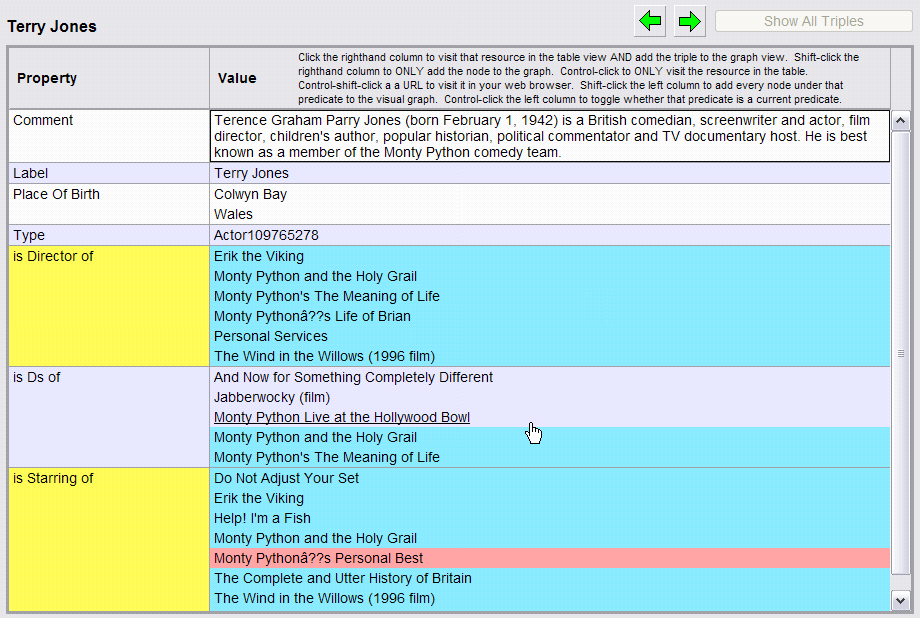Viewport: 920px width, 618px height.
Task: Click the Actor109765278 type value
Action: 266,235
